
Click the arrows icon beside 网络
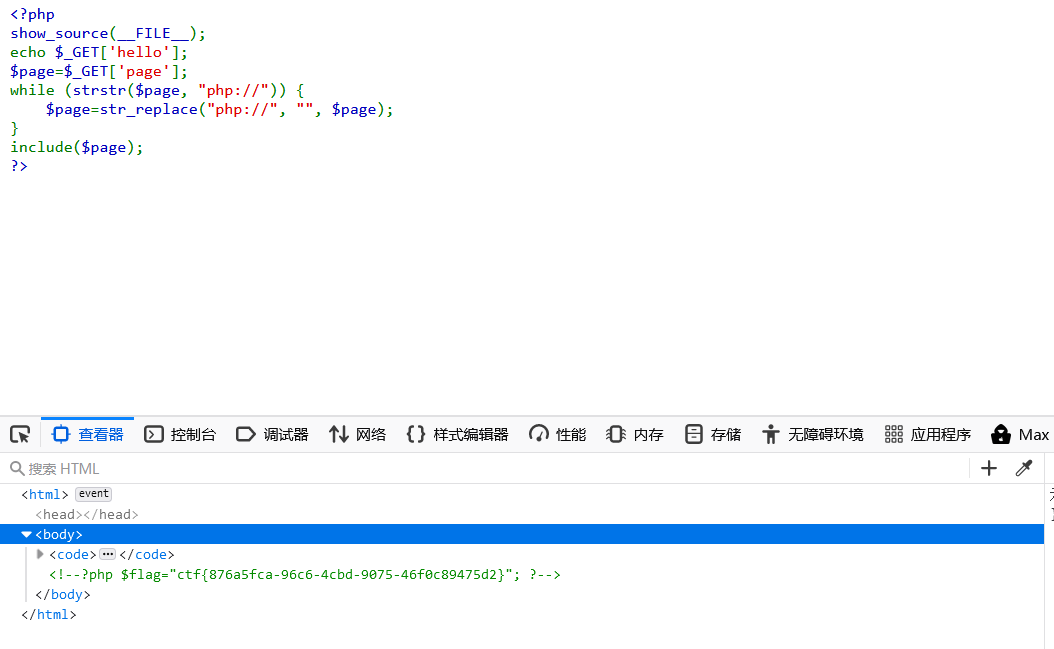339,434
